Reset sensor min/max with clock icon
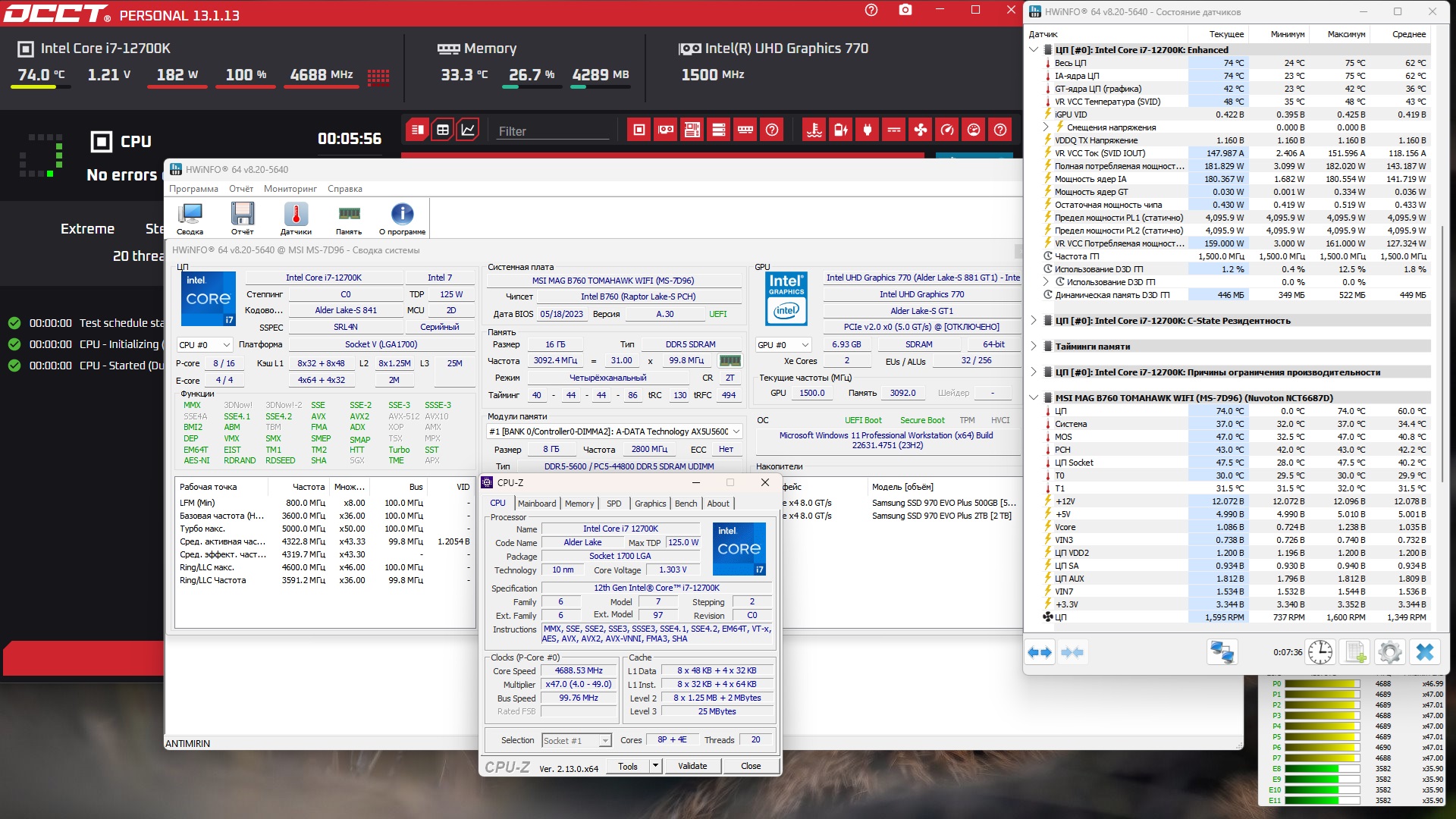The width and height of the screenshot is (1456, 819). coord(1320,652)
